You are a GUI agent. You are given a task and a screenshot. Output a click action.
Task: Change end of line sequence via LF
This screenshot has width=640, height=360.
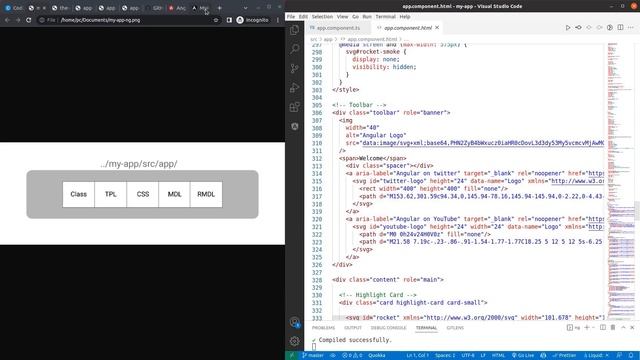click(x=483, y=356)
